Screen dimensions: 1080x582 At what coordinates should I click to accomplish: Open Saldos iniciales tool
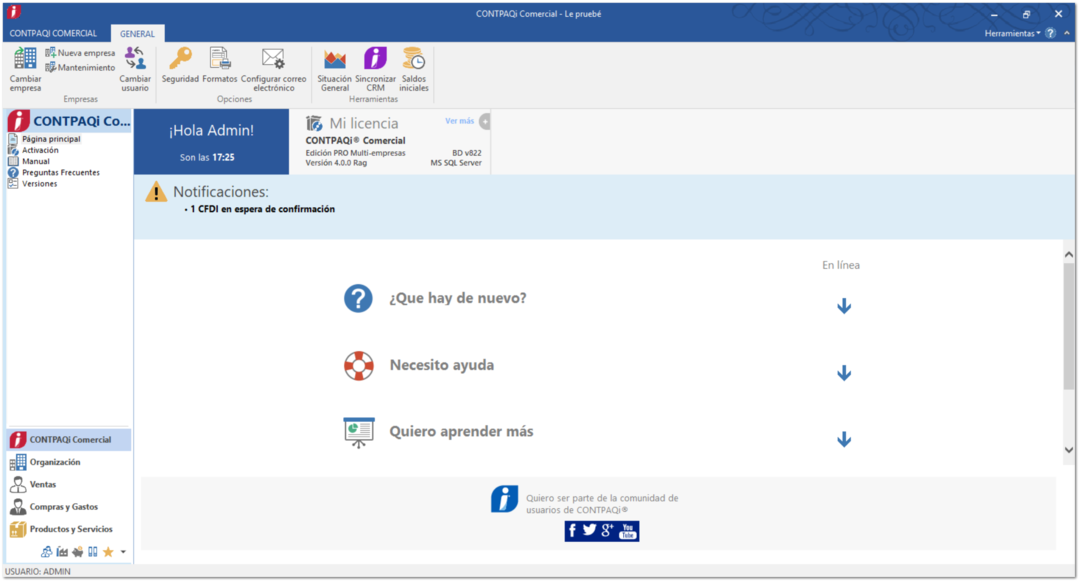(414, 60)
